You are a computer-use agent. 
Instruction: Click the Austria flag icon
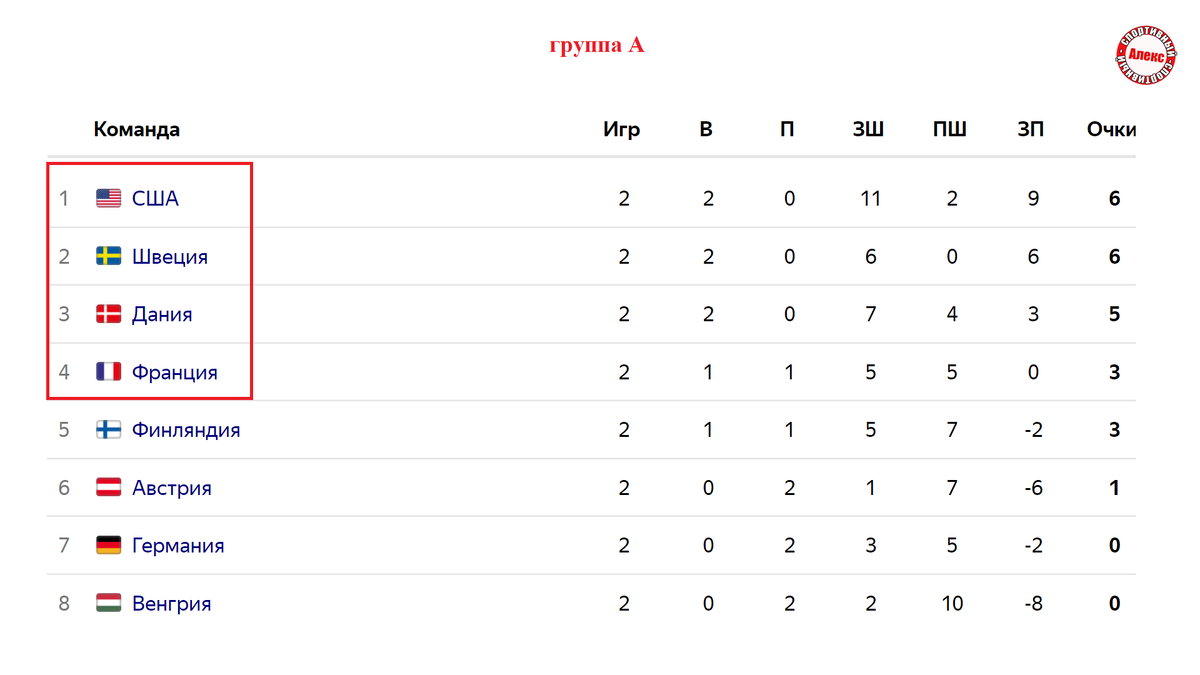108,488
